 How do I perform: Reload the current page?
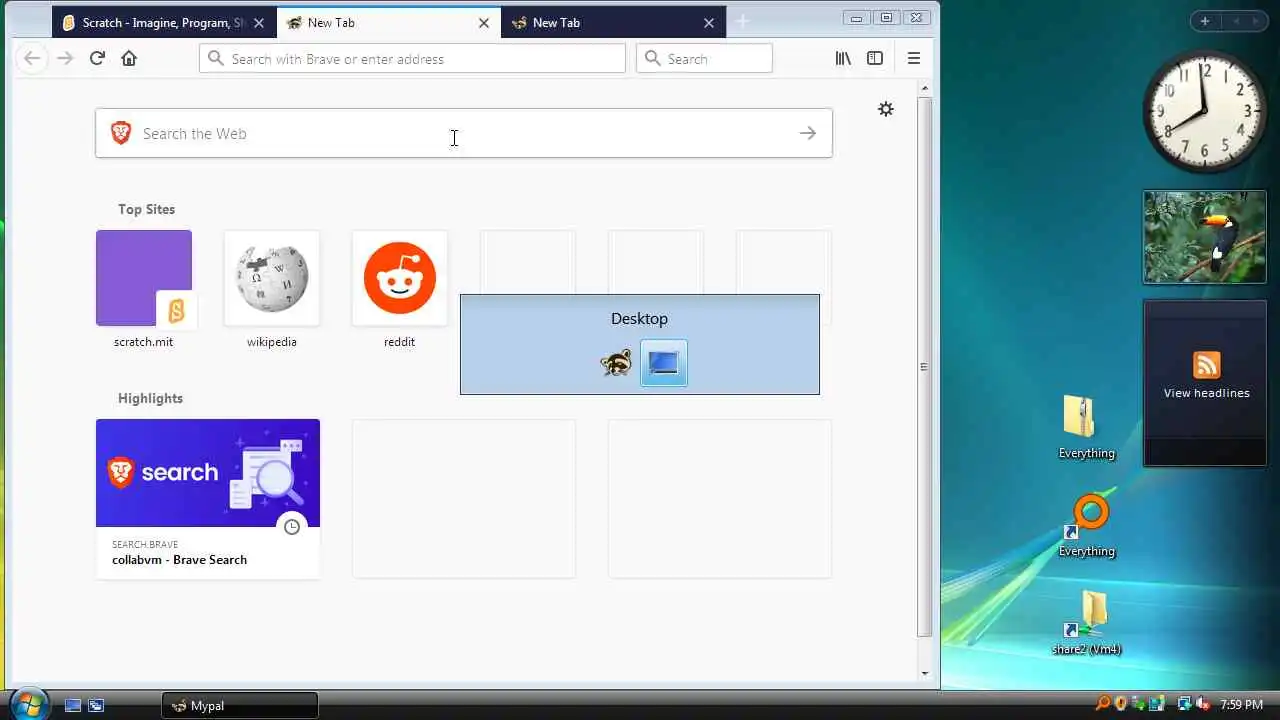(97, 58)
